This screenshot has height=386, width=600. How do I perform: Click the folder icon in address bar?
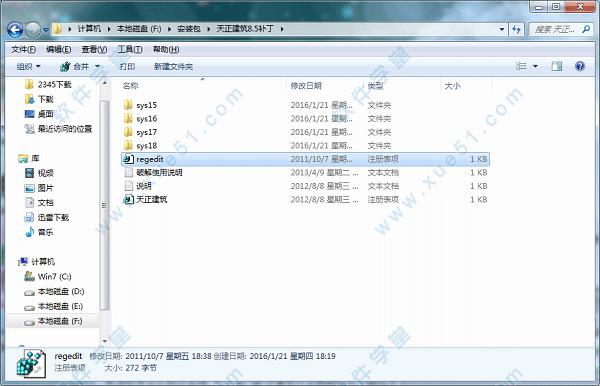click(x=58, y=29)
